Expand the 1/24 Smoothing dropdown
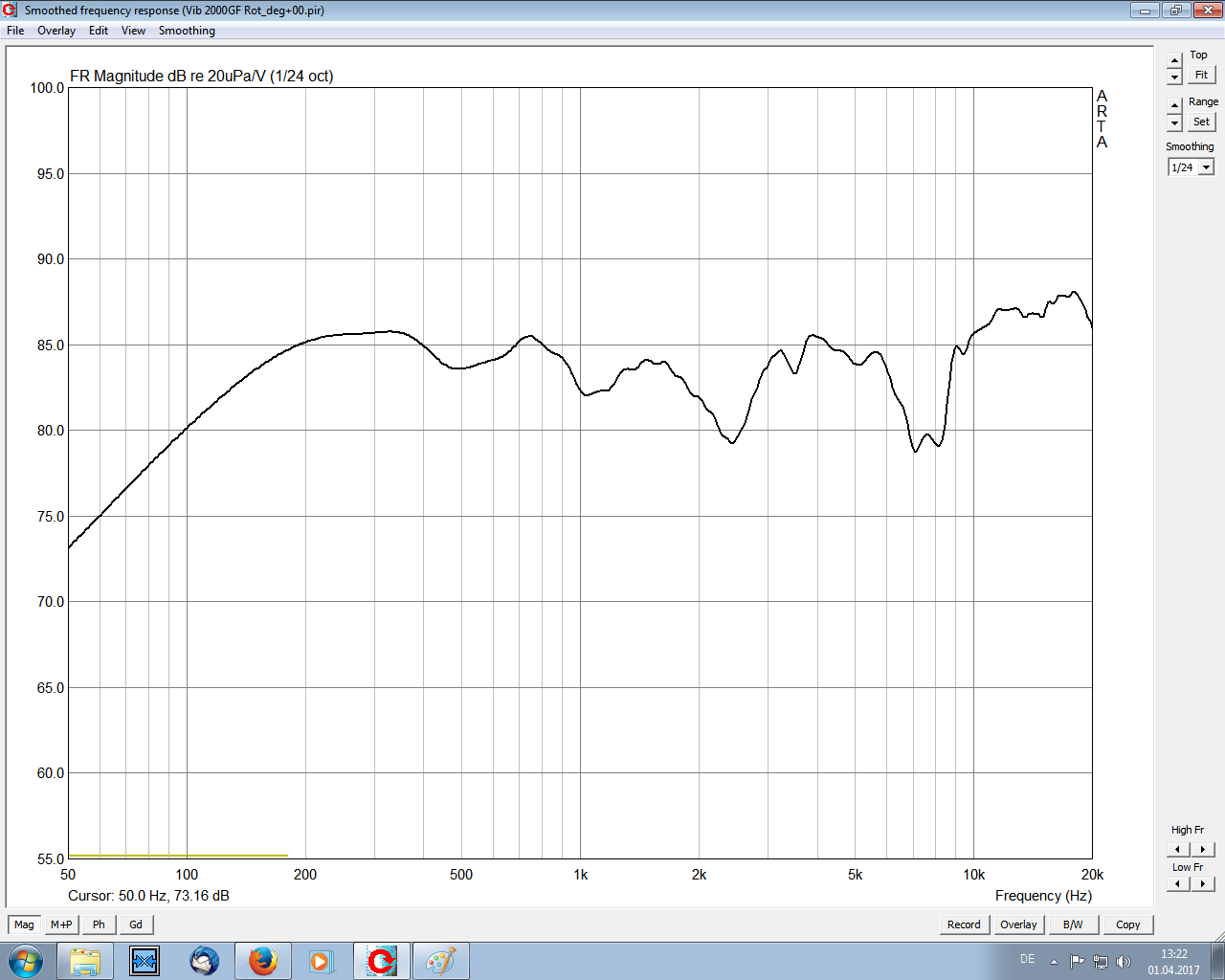Image resolution: width=1225 pixels, height=980 pixels. click(x=1206, y=167)
